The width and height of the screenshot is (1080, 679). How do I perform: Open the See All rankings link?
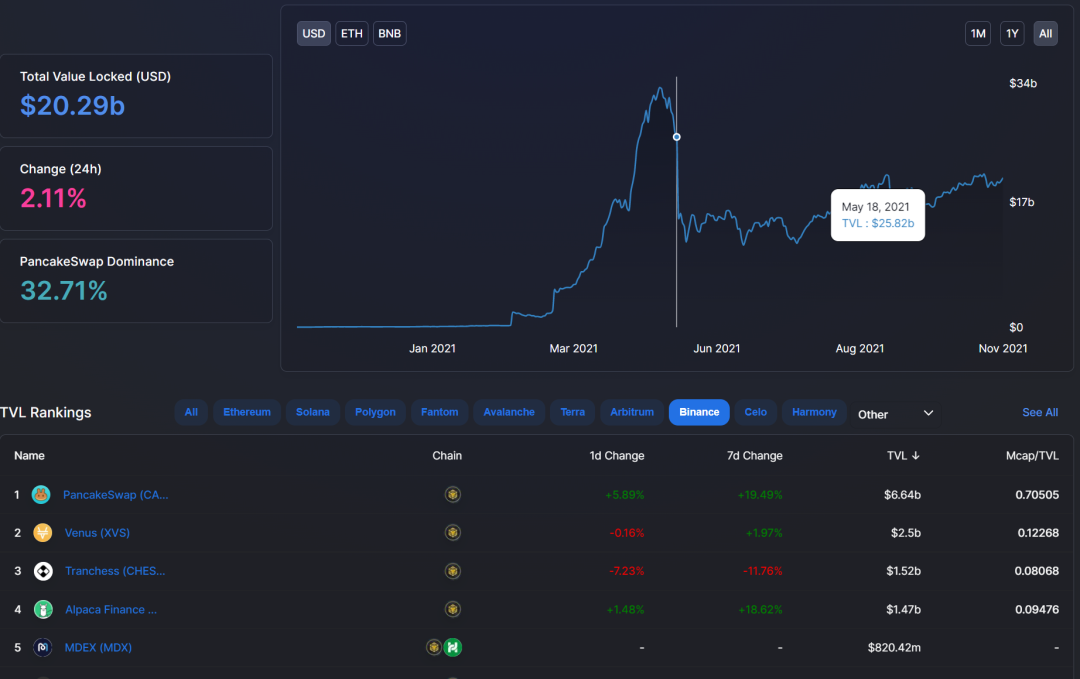[1040, 412]
